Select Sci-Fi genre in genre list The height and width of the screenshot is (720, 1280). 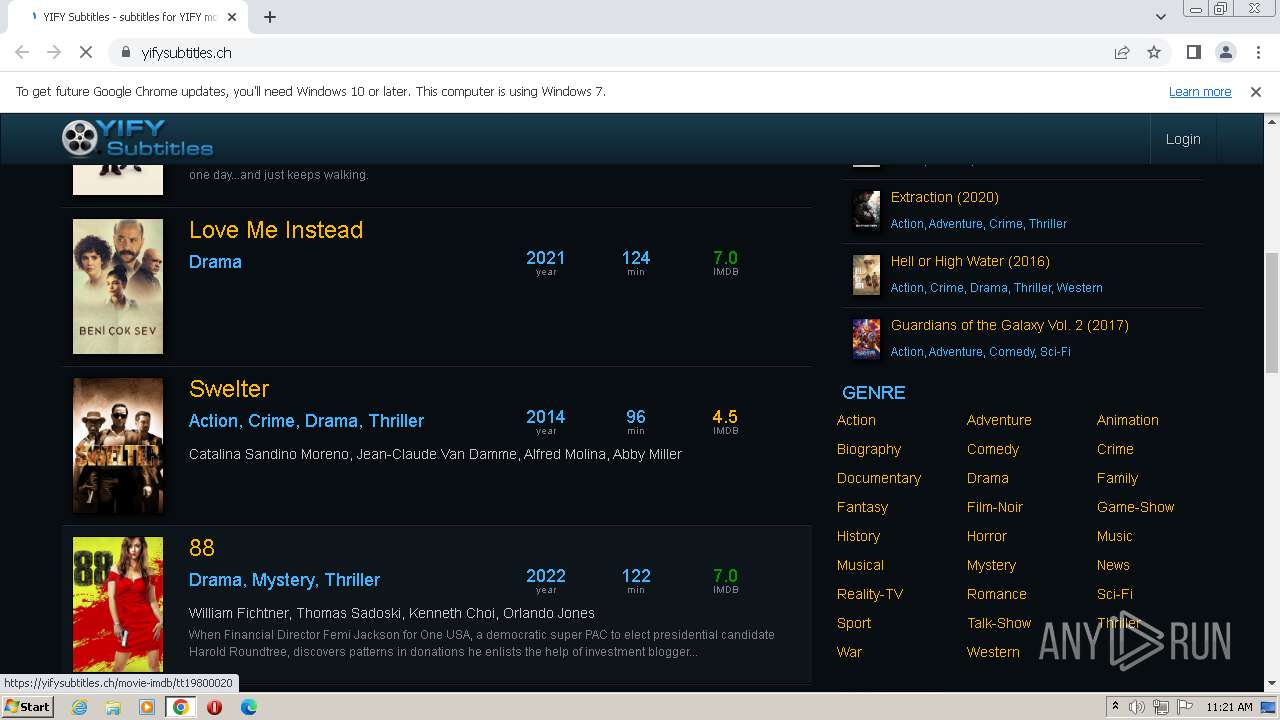pos(1115,594)
